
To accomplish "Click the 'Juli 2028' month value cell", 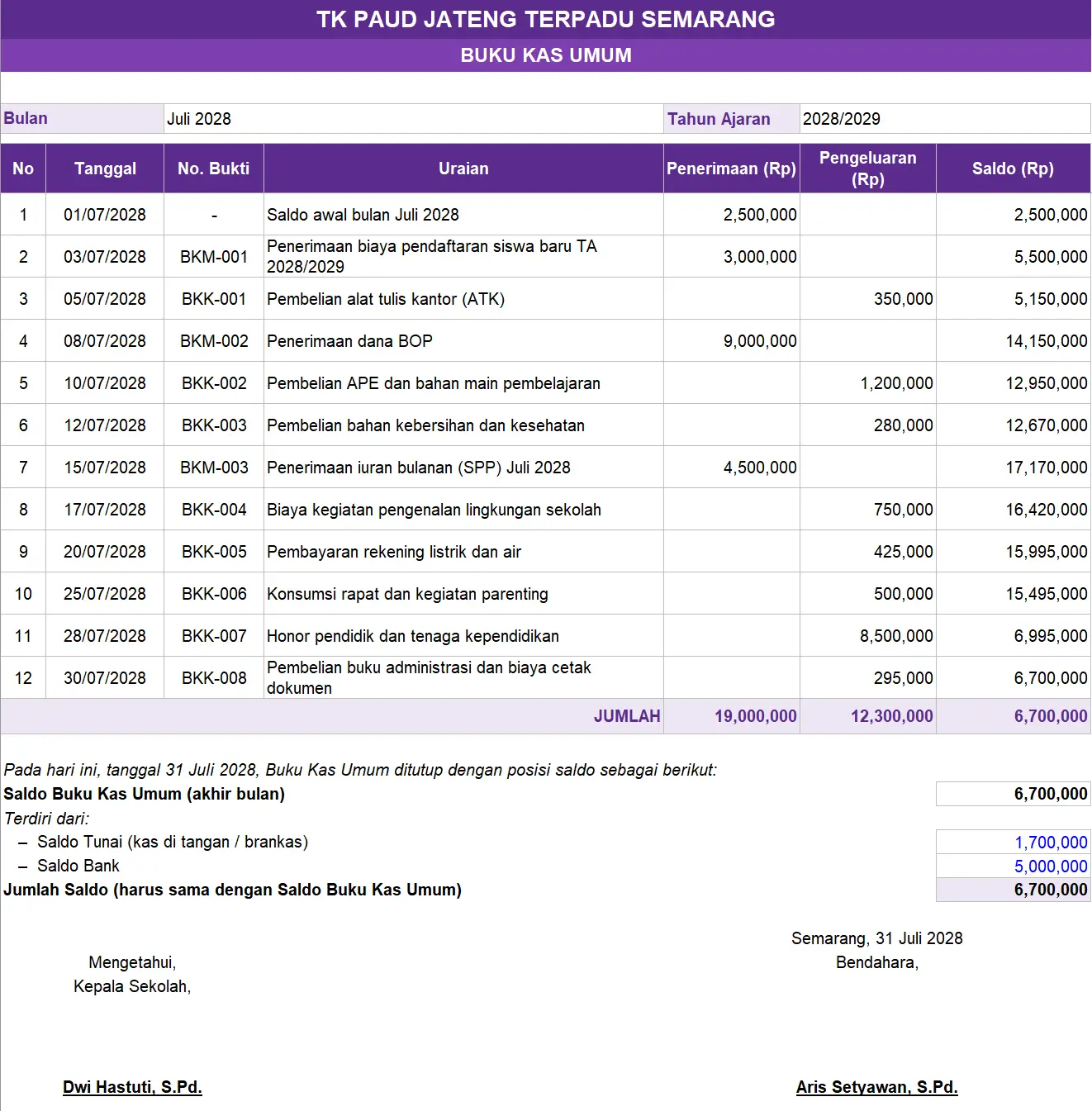I will point(413,118).
